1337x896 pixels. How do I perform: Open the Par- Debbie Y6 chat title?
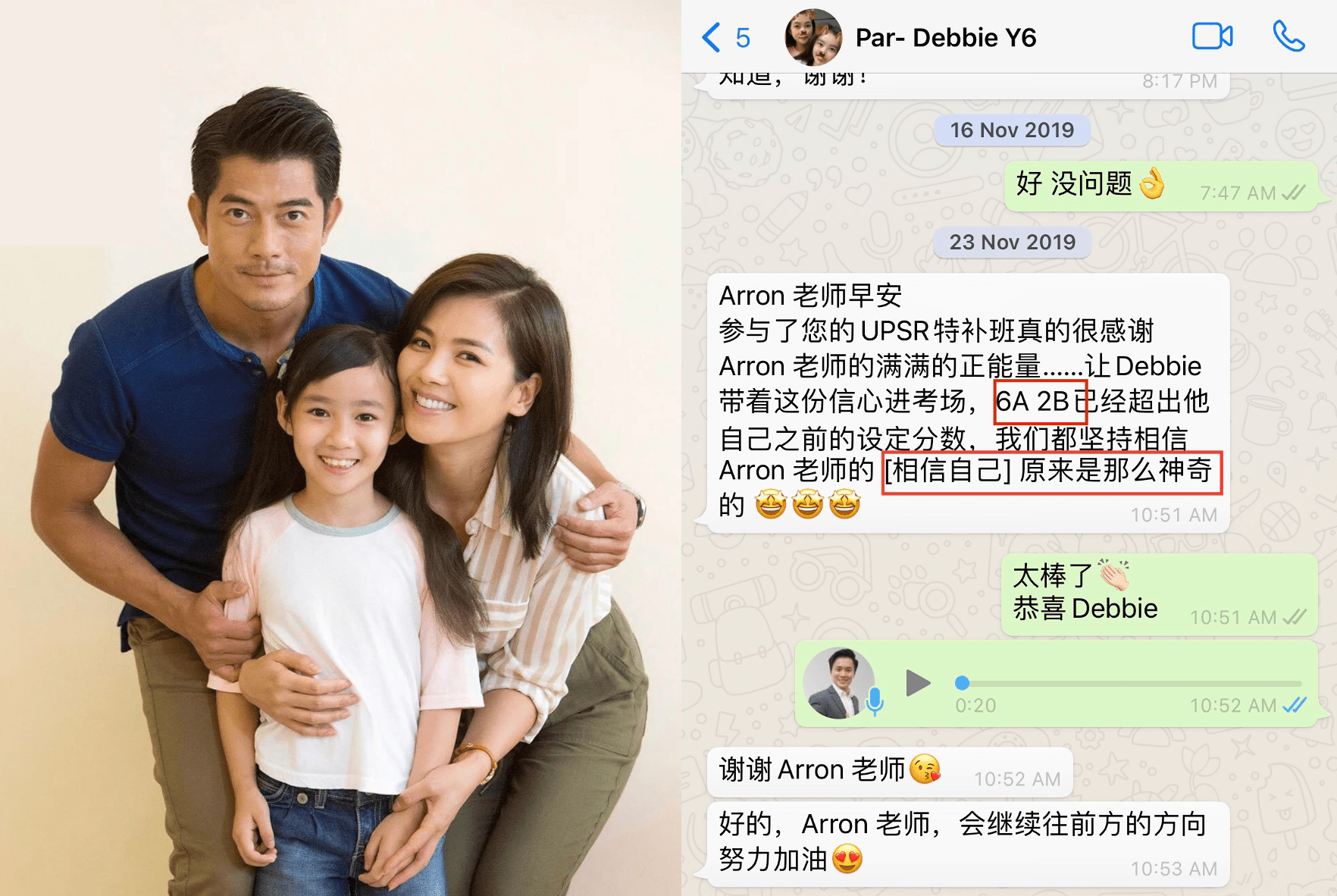point(945,37)
